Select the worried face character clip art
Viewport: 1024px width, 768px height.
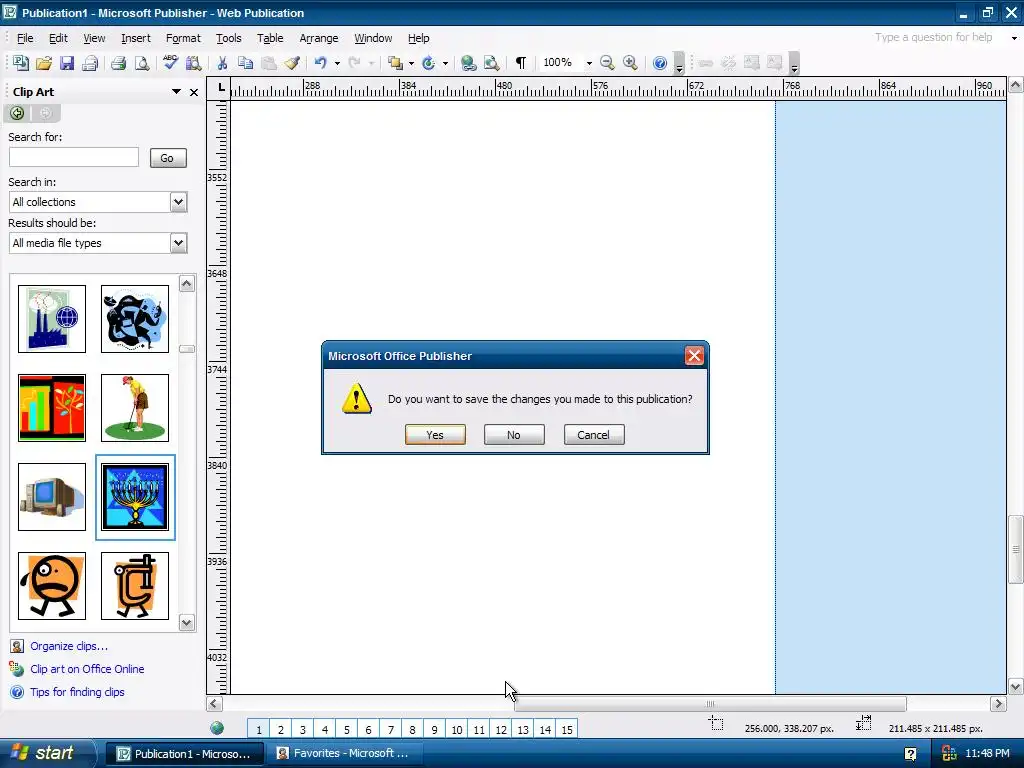[52, 586]
